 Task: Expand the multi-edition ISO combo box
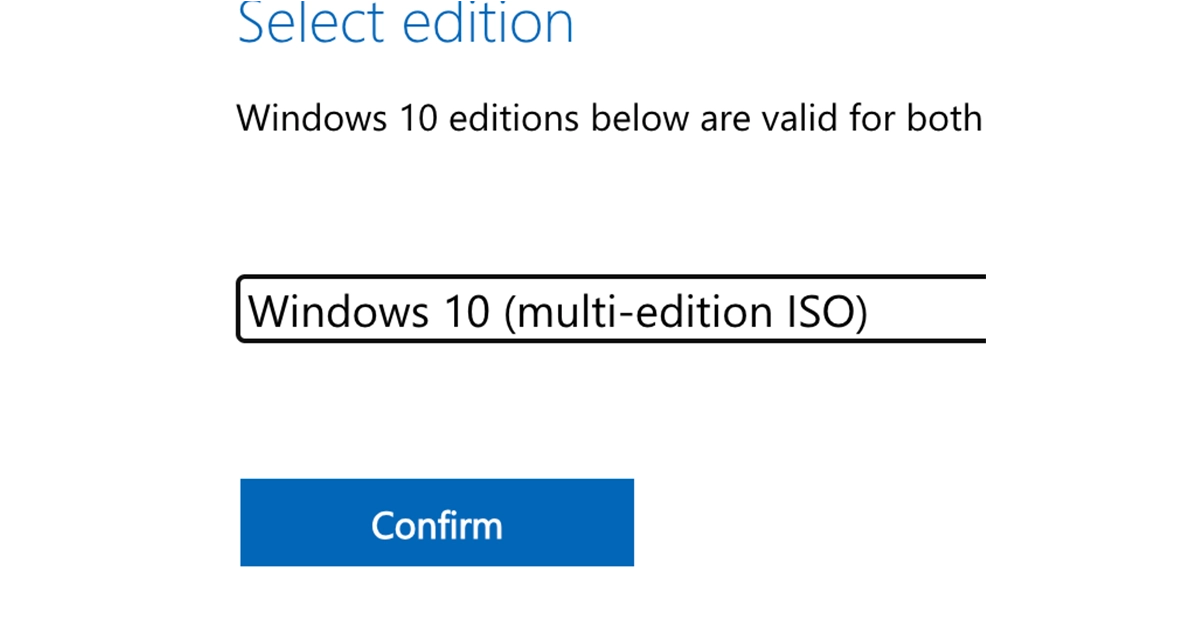[x=611, y=311]
